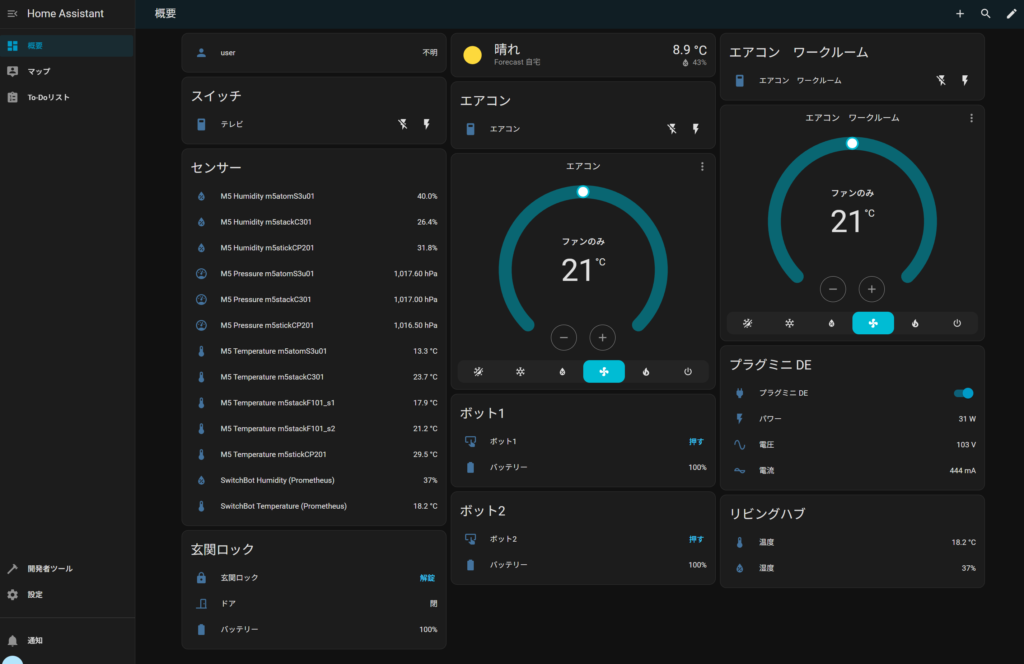Click the plus add icon in the header
This screenshot has height=664, width=1024.
point(960,14)
